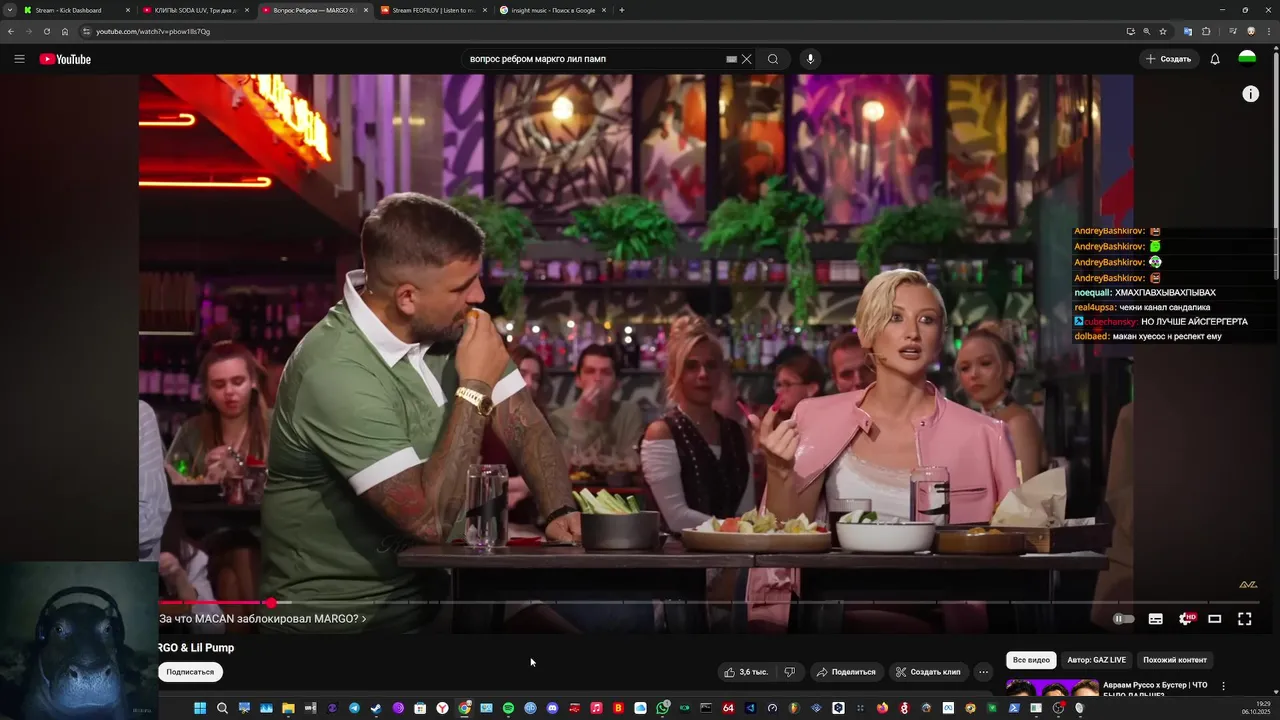Viewport: 1280px width, 720px height.
Task: Open the Авраам Руссо х Бустер video thumbnail
Action: click(x=1052, y=687)
